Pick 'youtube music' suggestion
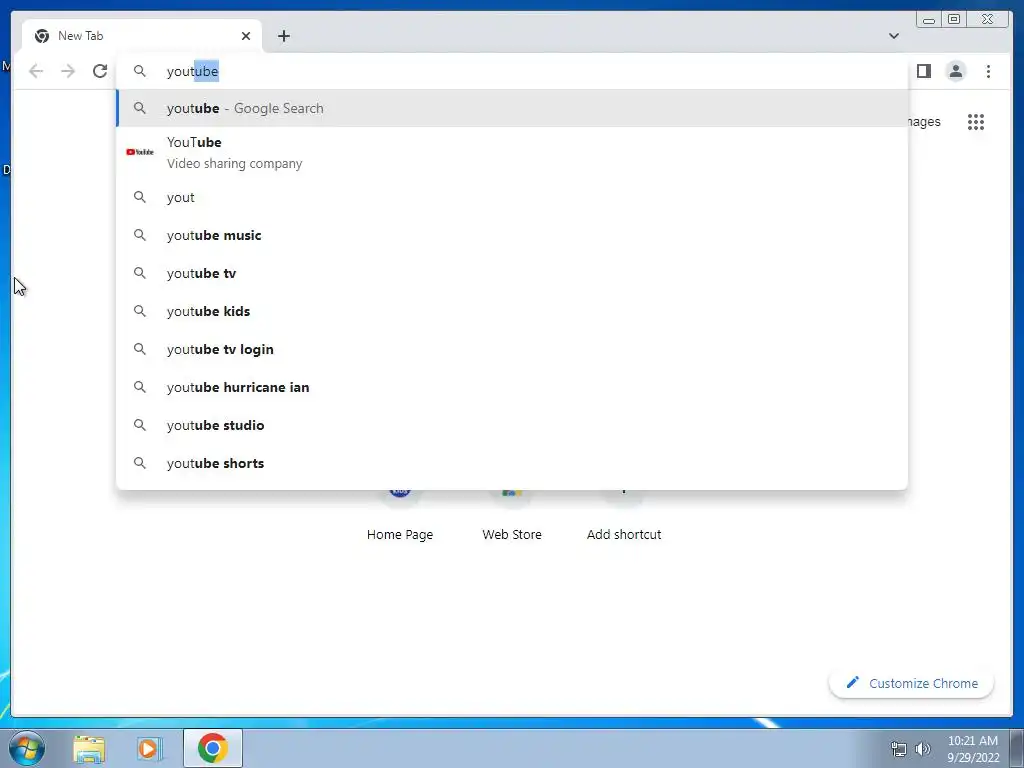The image size is (1024, 768). pyautogui.click(x=512, y=235)
